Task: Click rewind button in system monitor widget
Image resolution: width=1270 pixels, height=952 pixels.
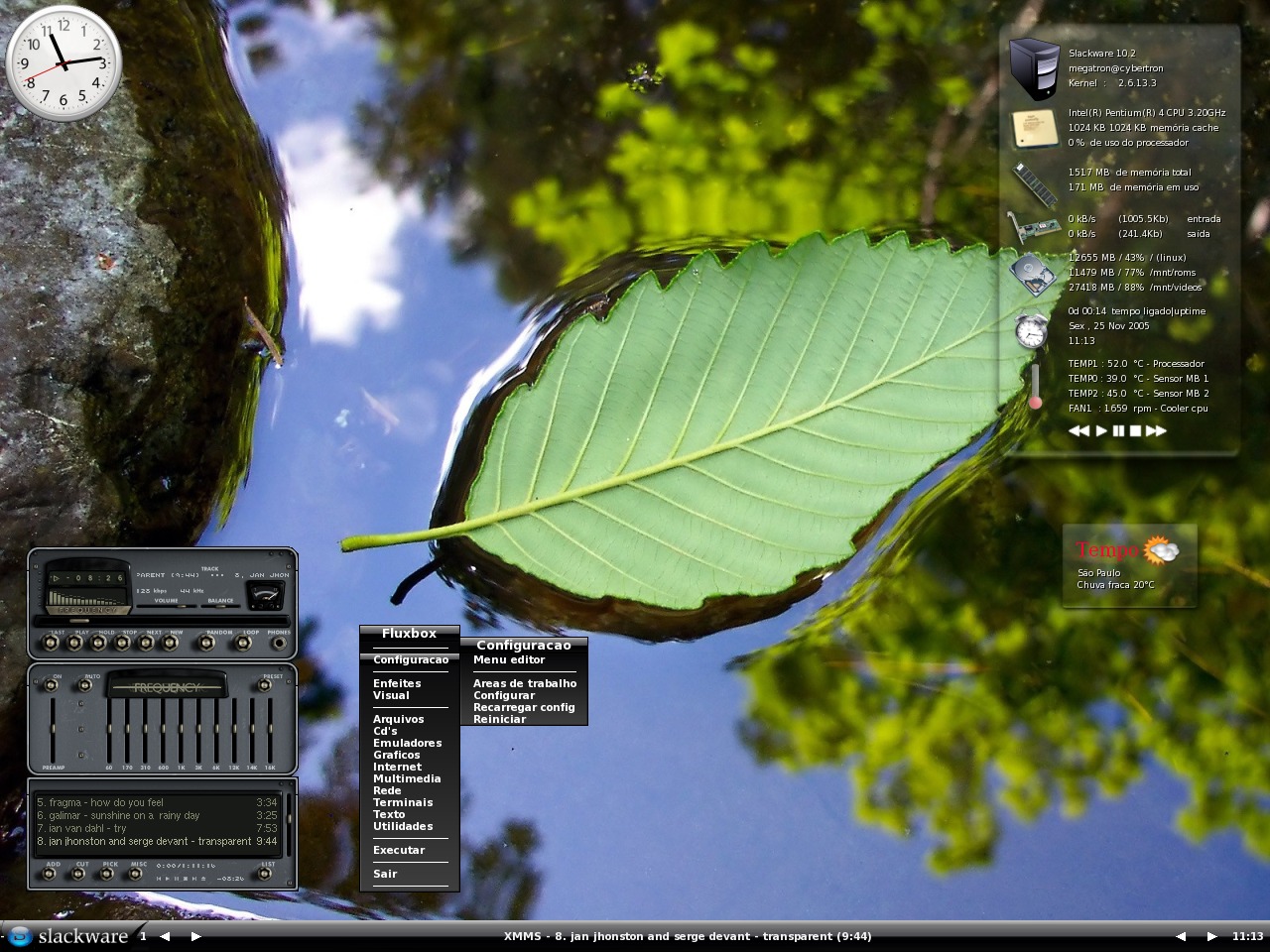Action: [x=1079, y=430]
